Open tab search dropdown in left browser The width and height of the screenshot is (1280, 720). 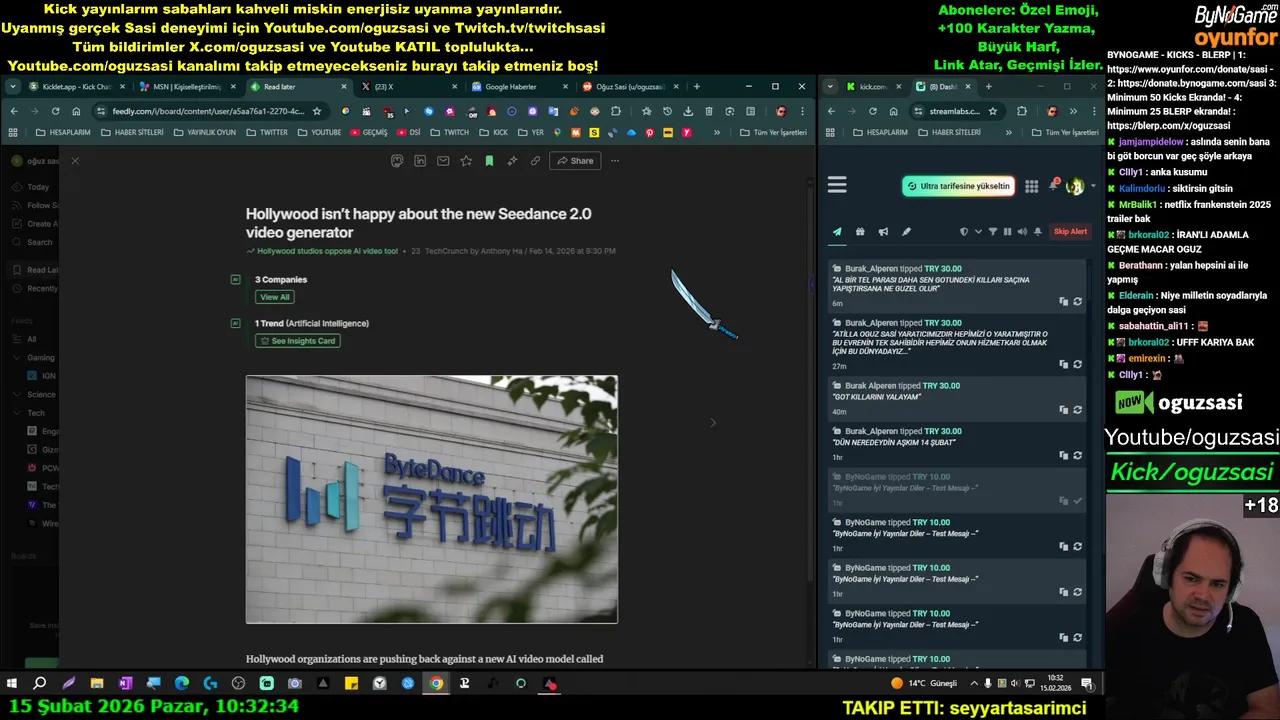(13, 87)
